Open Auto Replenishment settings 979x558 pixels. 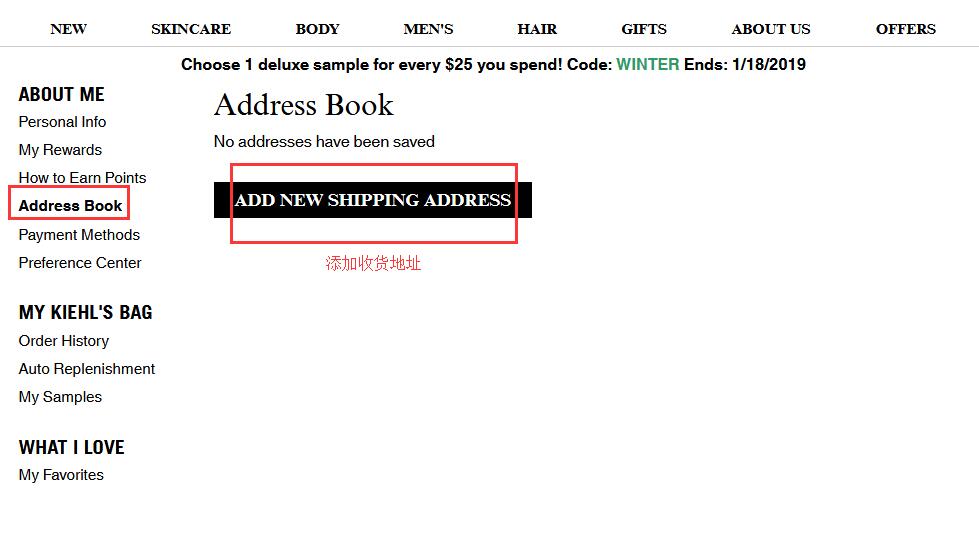pyautogui.click(x=87, y=369)
